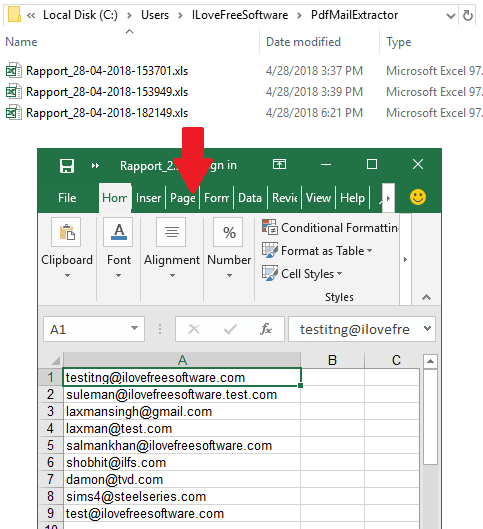Image resolution: width=483 pixels, height=529 pixels.
Task: Click Users in Explorer breadcrumb path
Action: pos(155,15)
